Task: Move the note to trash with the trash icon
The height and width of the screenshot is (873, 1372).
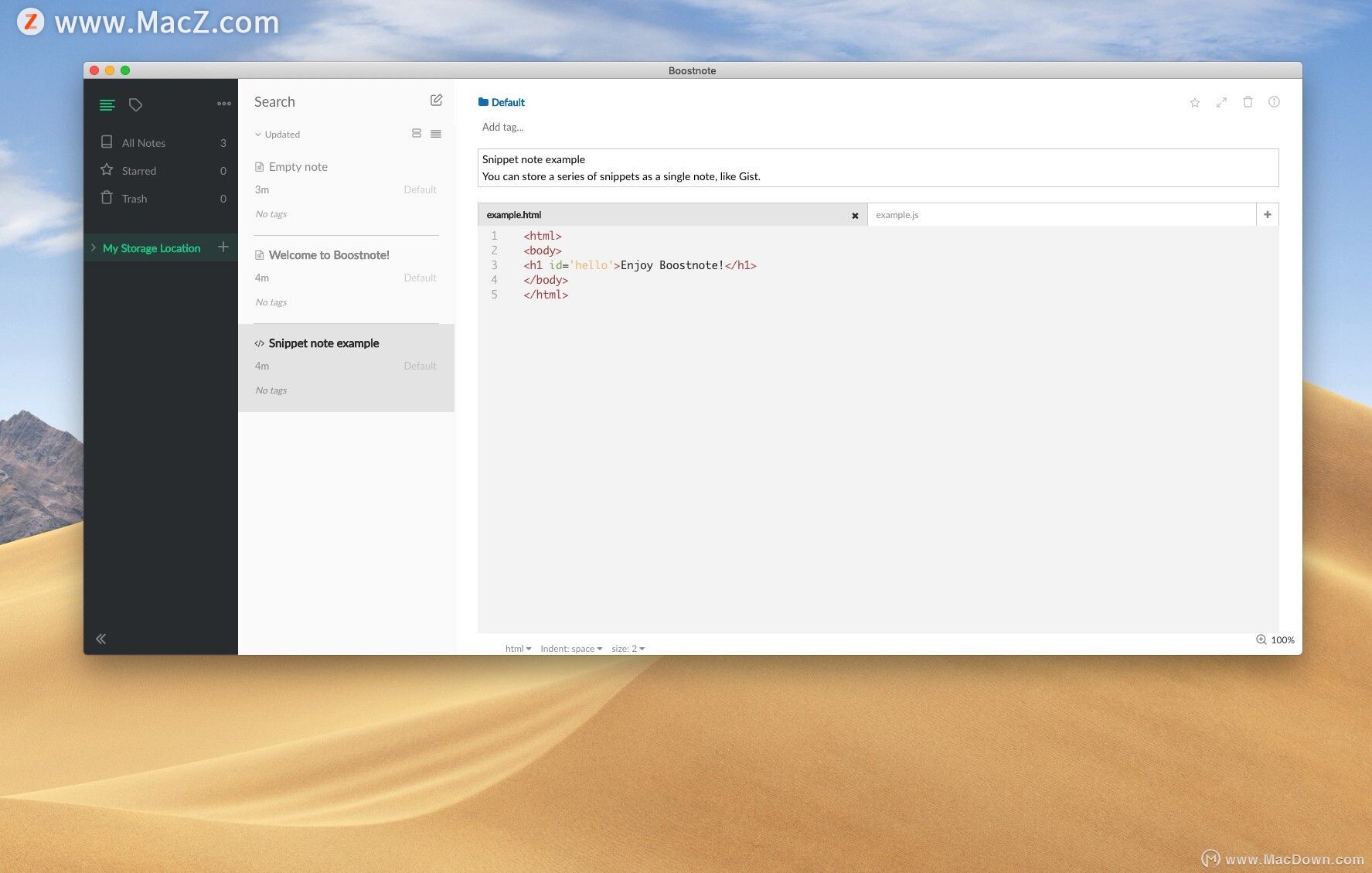Action: point(1248,101)
